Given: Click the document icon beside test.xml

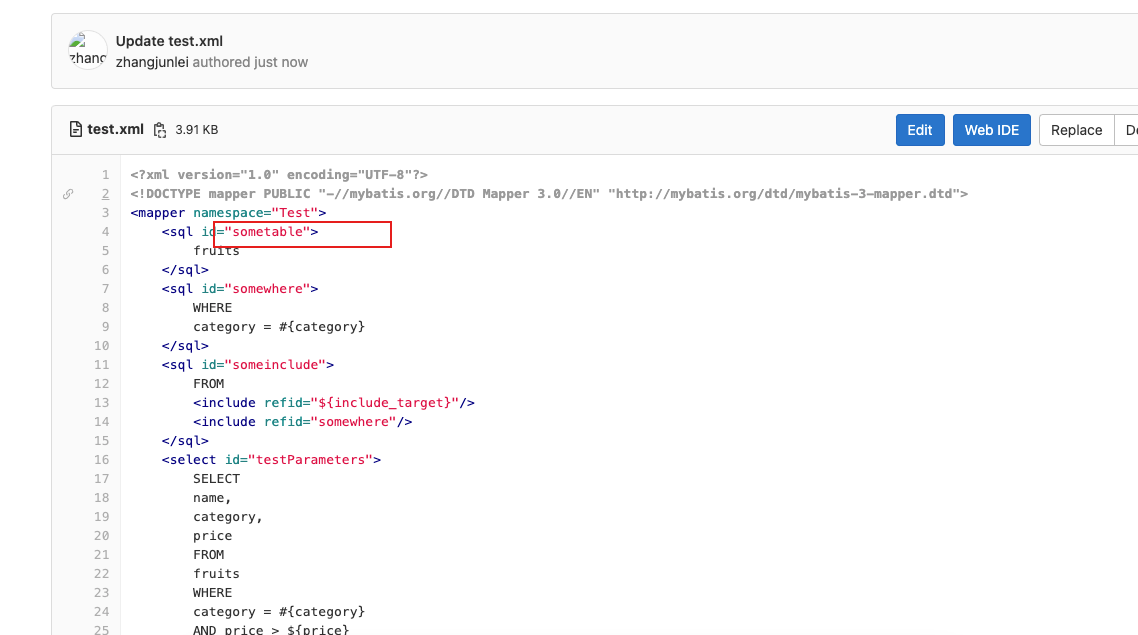Looking at the screenshot, I should pyautogui.click(x=76, y=128).
